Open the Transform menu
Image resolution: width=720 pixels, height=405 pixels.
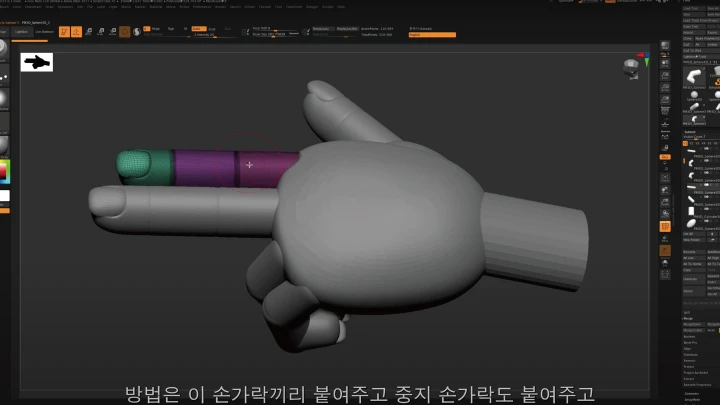(294, 7)
